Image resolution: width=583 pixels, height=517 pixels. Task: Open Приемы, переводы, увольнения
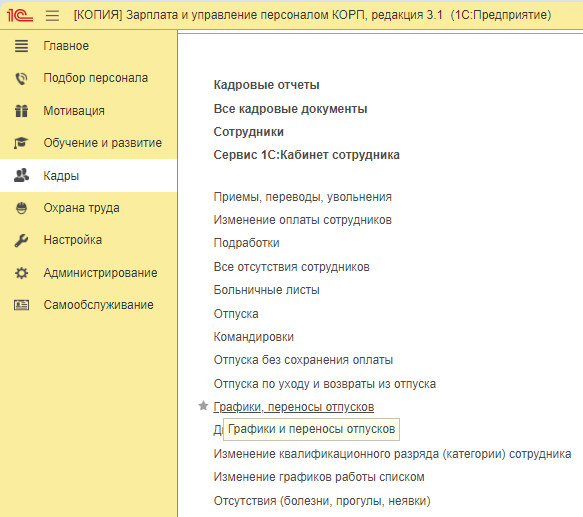[303, 197]
